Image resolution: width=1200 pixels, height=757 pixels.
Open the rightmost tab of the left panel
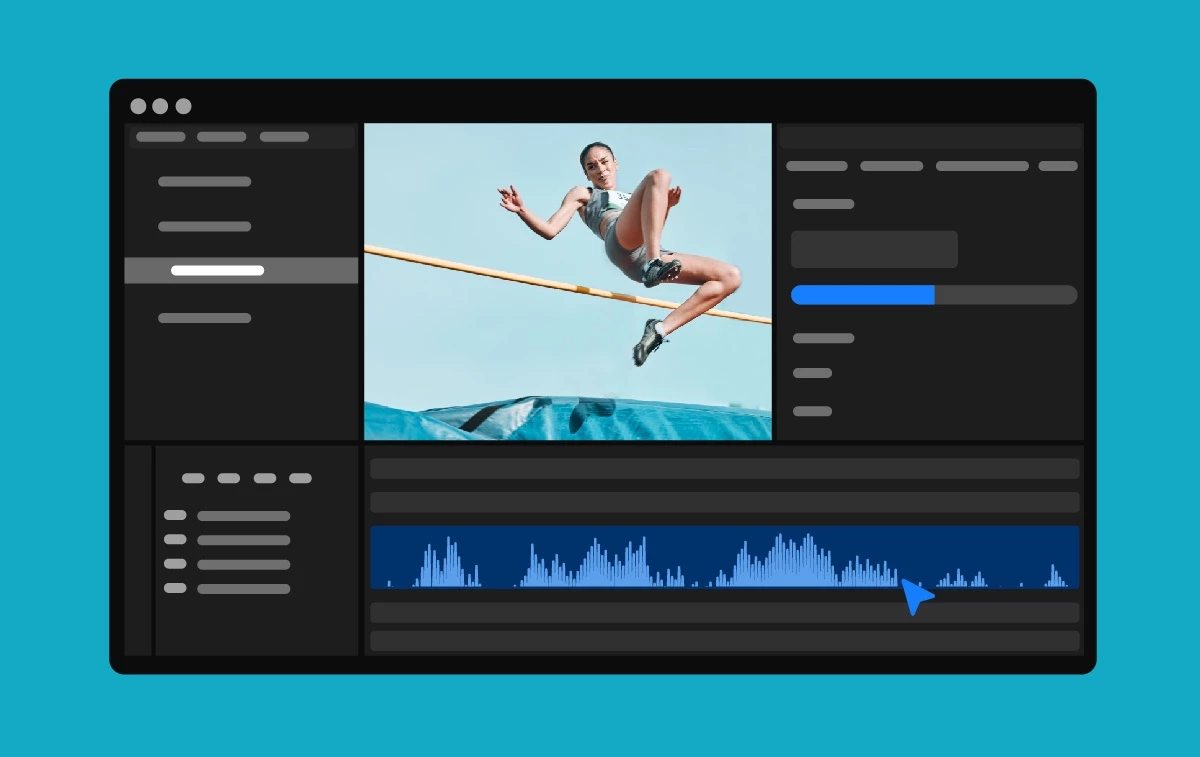tap(284, 137)
